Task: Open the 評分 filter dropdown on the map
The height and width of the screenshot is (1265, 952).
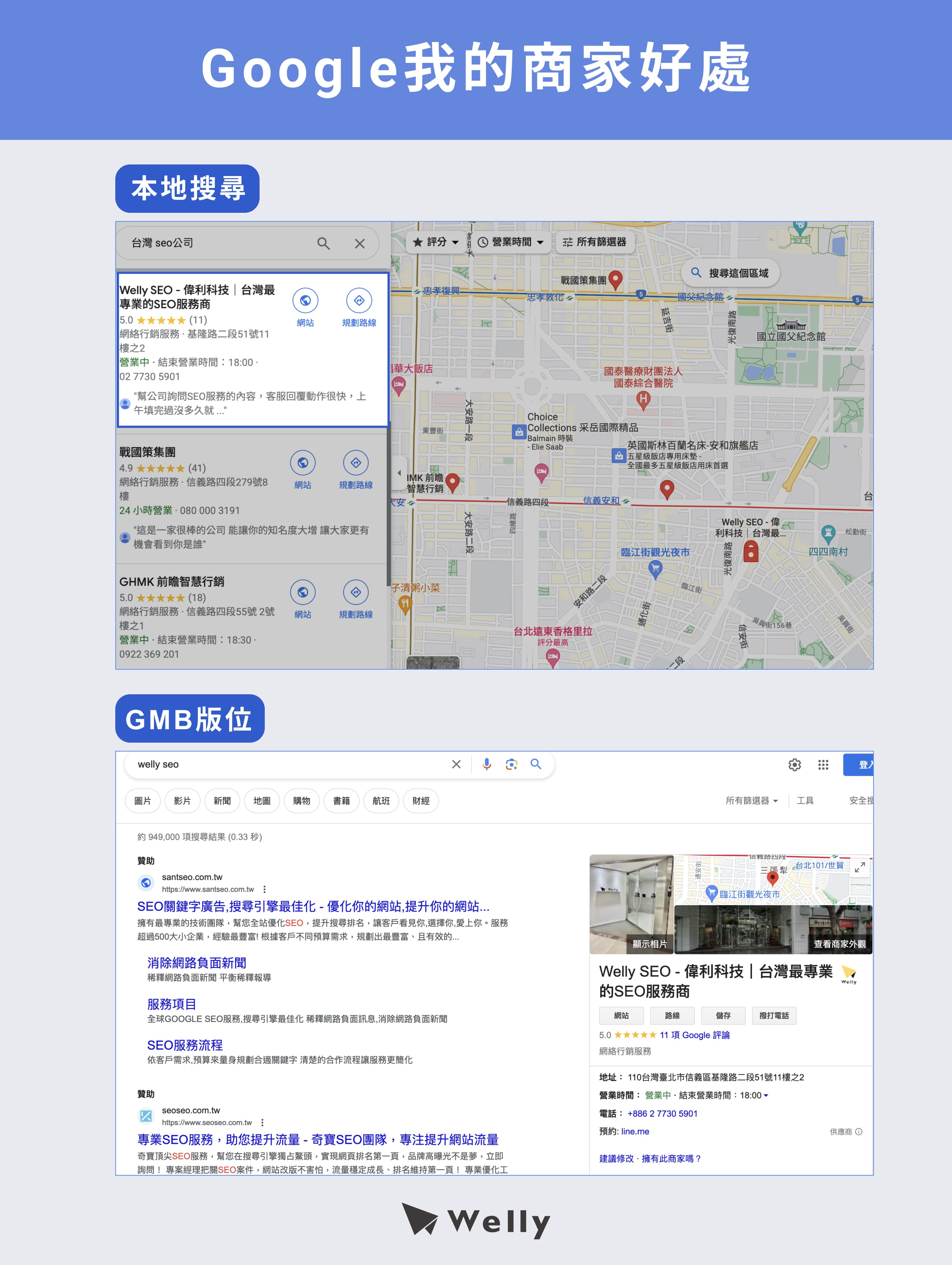Action: coord(435,242)
